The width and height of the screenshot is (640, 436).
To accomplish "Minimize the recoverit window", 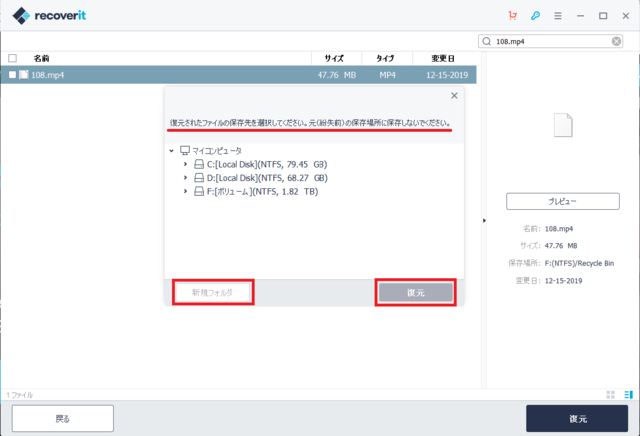I will tap(580, 16).
